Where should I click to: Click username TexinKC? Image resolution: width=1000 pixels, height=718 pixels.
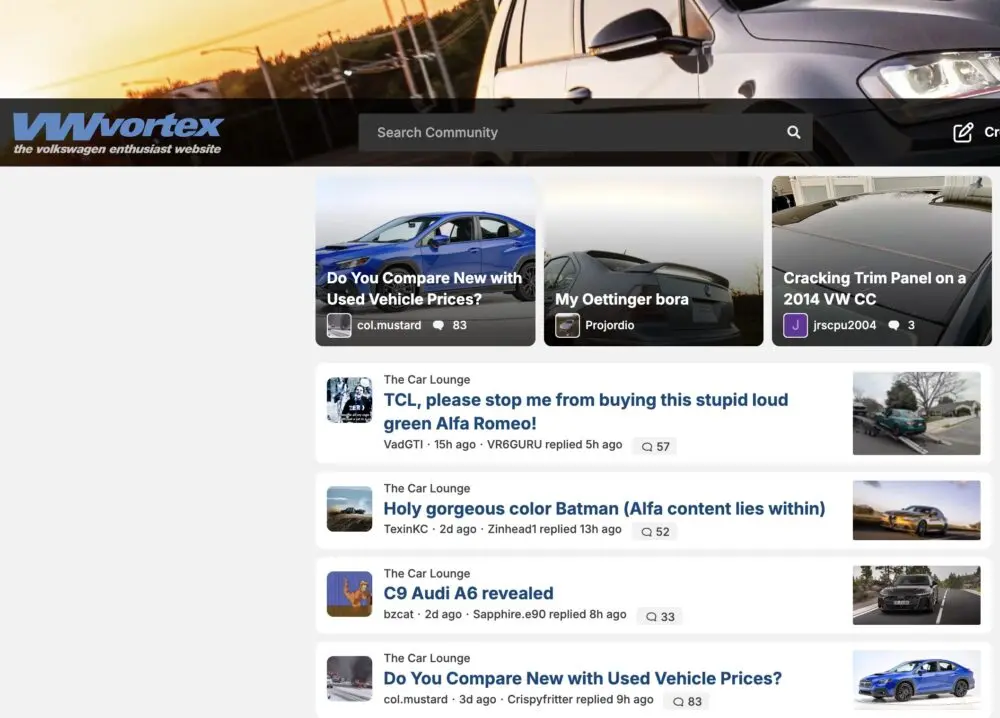(x=406, y=529)
